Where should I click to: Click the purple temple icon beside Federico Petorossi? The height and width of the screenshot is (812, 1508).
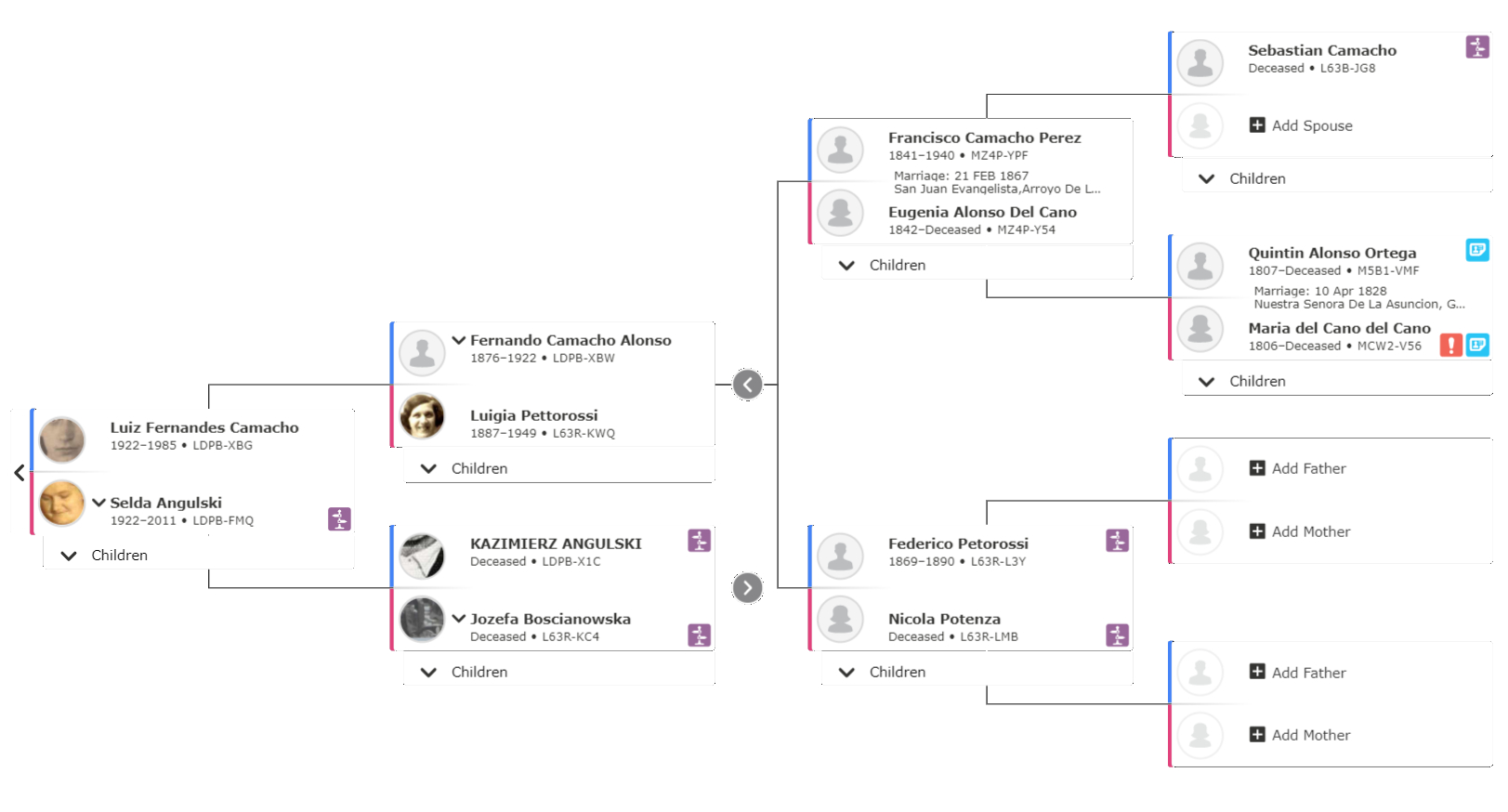pyautogui.click(x=1117, y=540)
